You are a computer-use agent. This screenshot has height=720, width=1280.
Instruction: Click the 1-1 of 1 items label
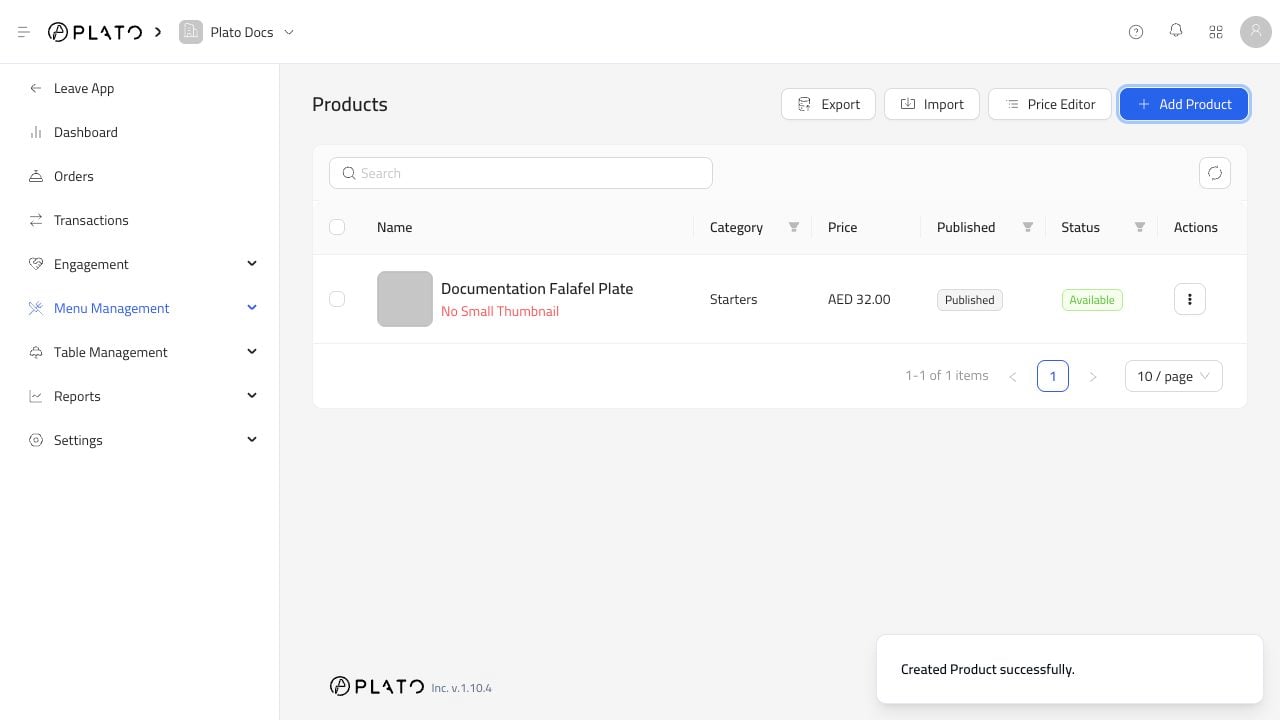pos(947,376)
